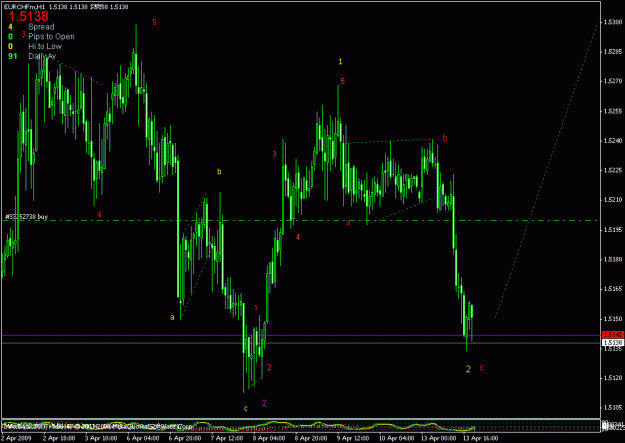This screenshot has height=443, width=625.
Task: Select the red 5 wave label below yellow 1
Action: click(x=343, y=81)
